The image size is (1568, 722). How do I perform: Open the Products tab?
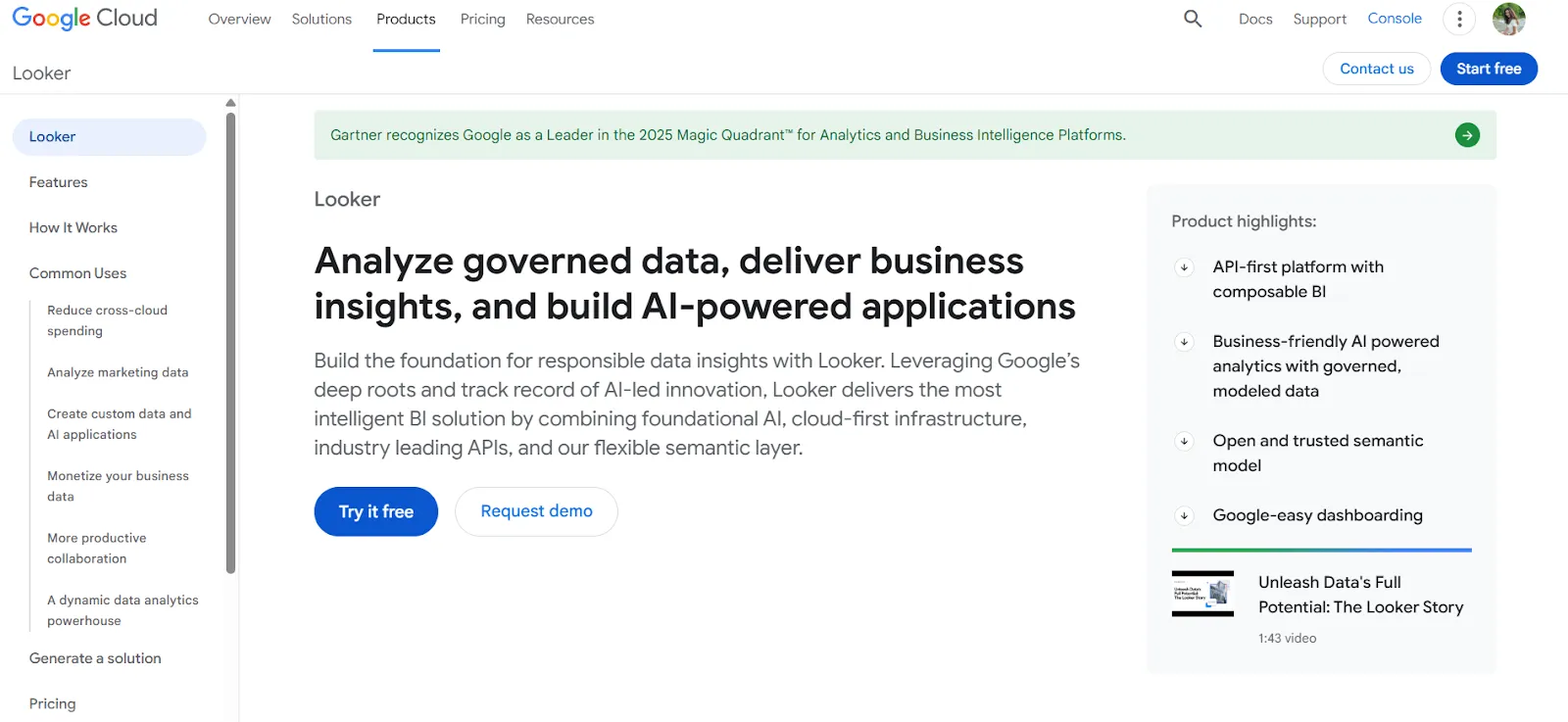coord(406,20)
